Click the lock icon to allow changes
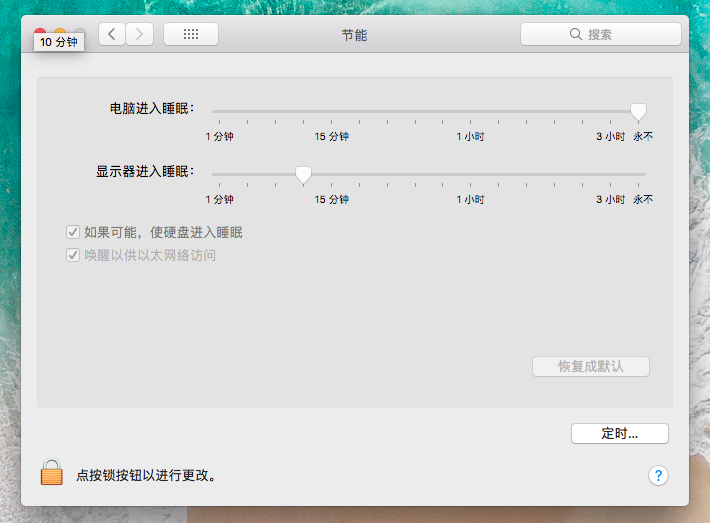Image resolution: width=710 pixels, height=523 pixels. point(51,473)
